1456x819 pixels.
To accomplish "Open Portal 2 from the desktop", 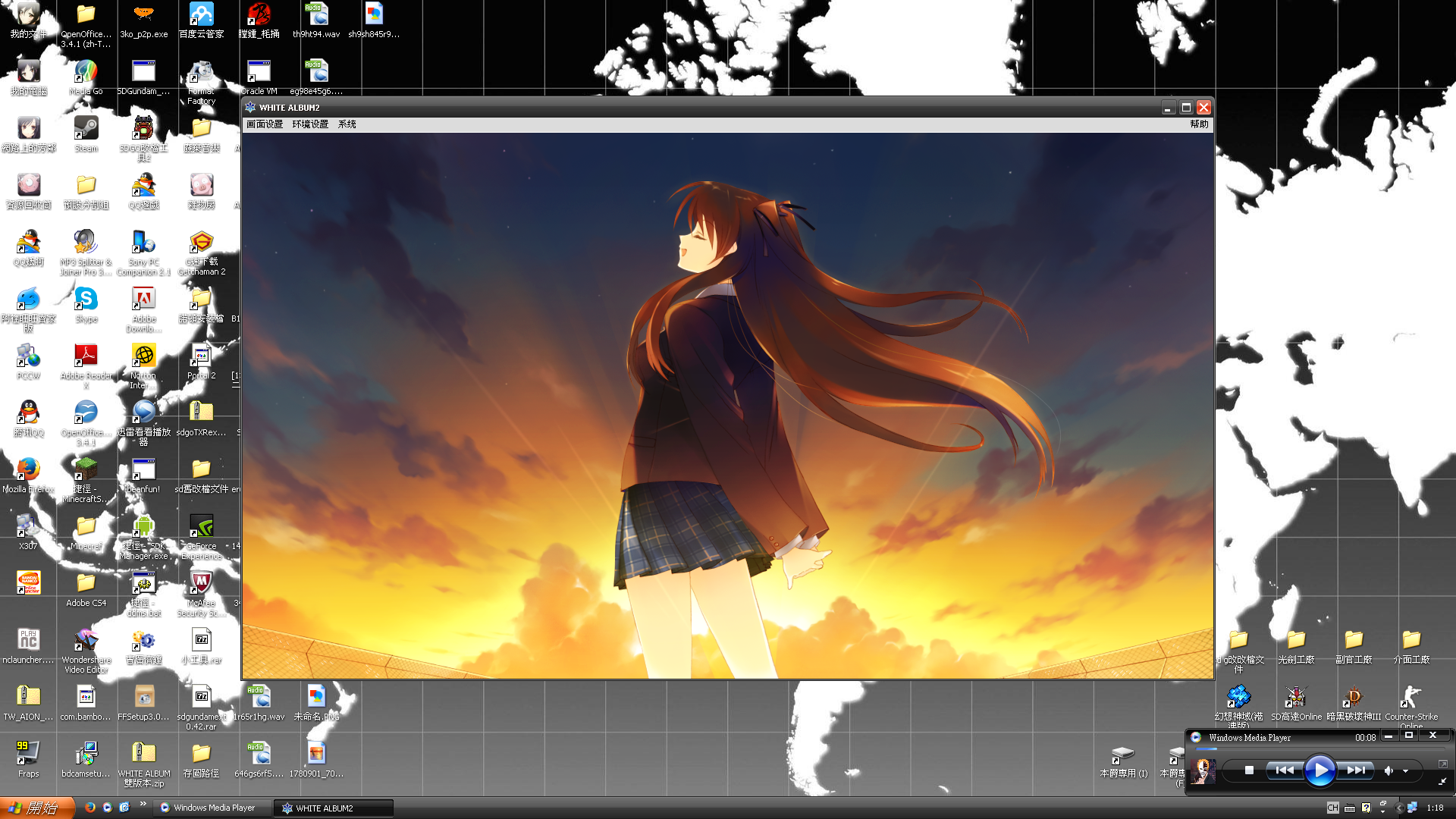I will coord(201,356).
